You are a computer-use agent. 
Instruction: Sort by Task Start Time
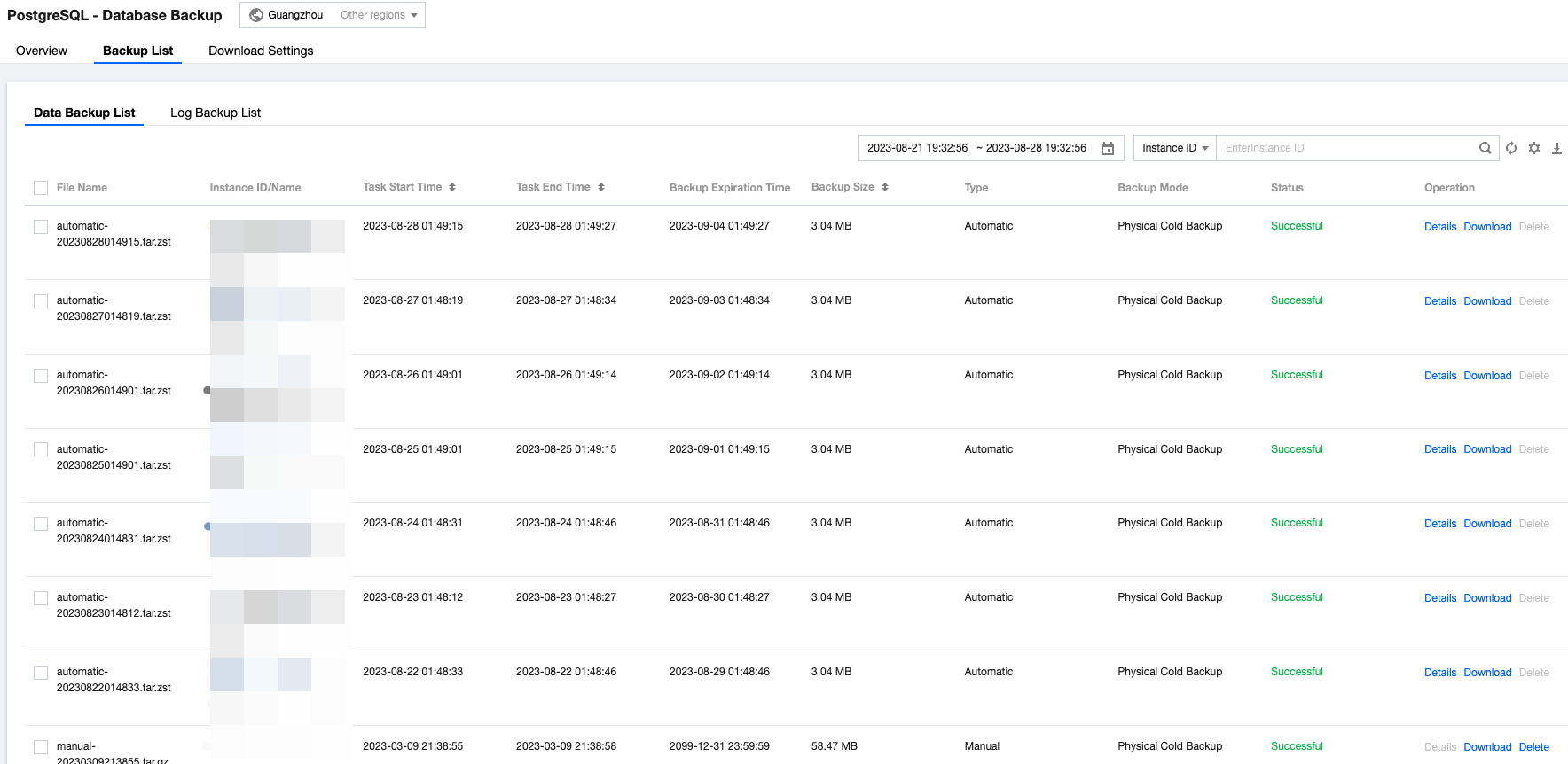[x=452, y=187]
